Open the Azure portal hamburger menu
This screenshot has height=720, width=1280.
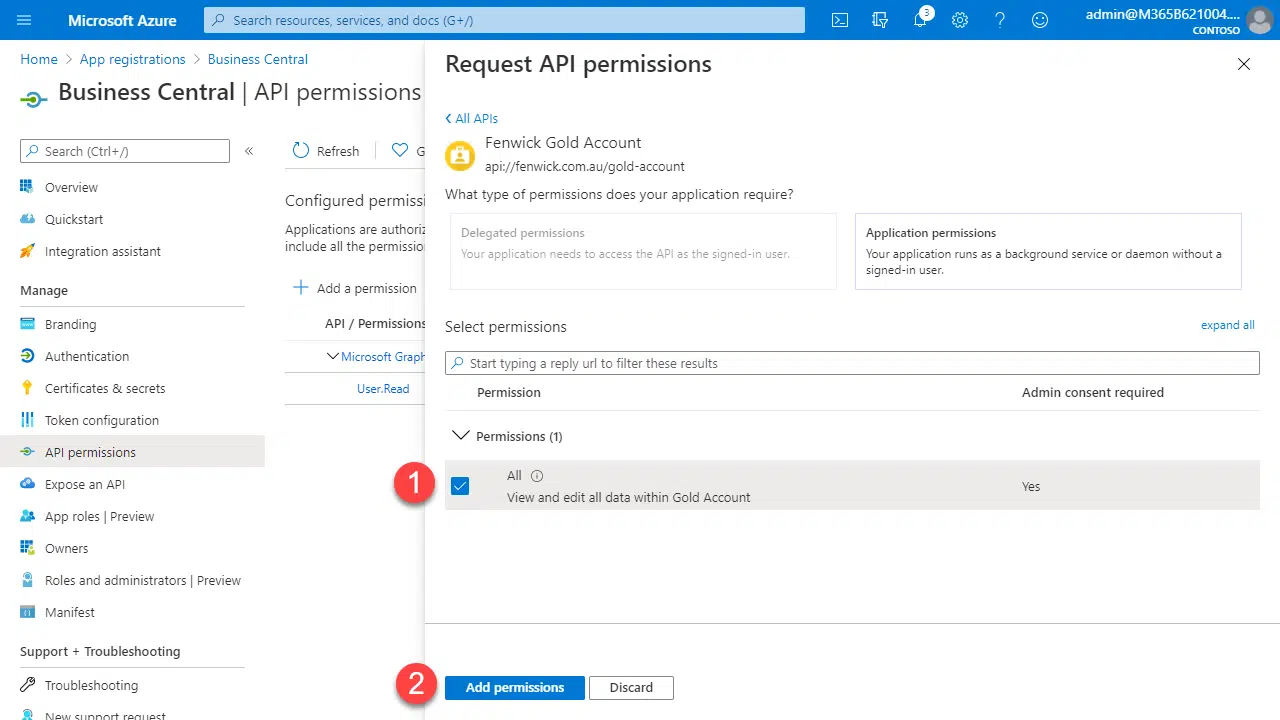25,20
